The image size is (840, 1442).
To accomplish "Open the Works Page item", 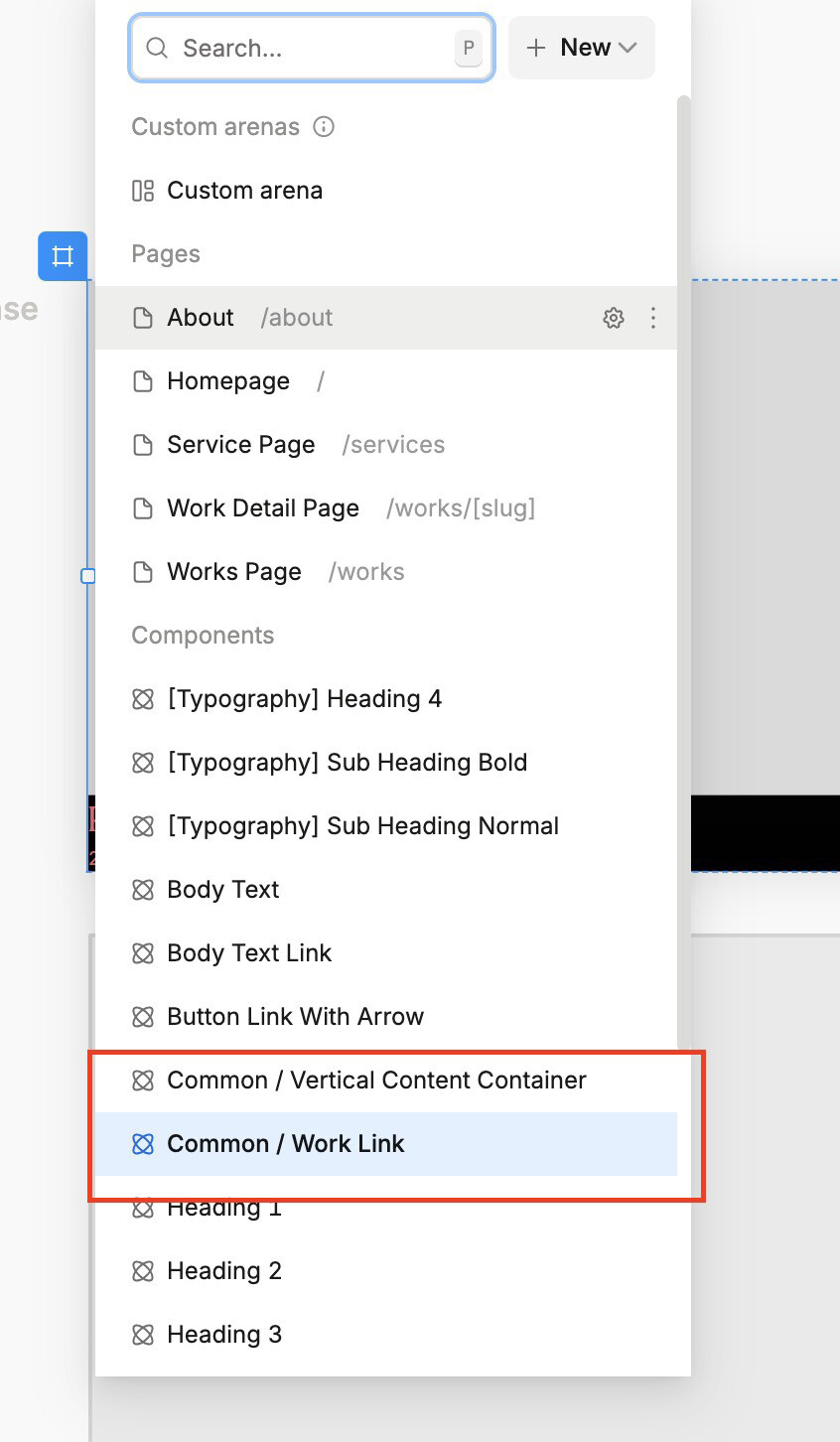I will coord(234,572).
